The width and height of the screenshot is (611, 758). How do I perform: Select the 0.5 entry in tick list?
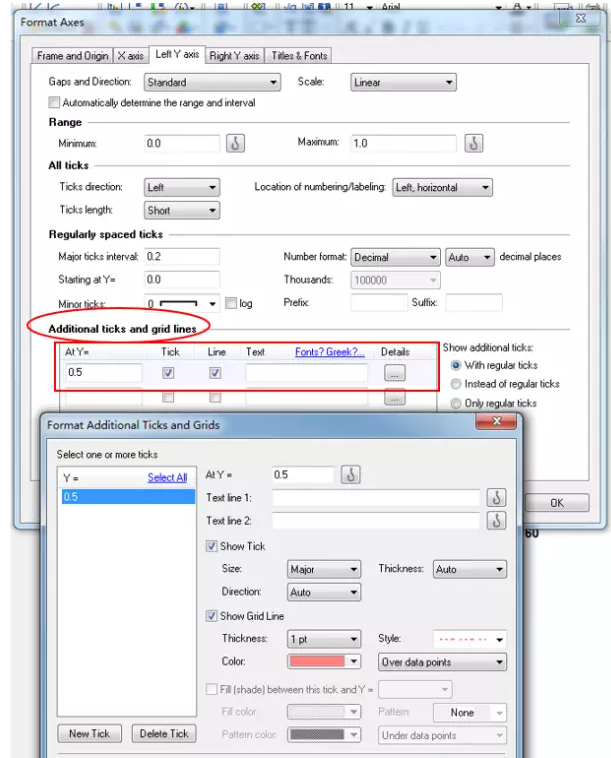tap(126, 496)
